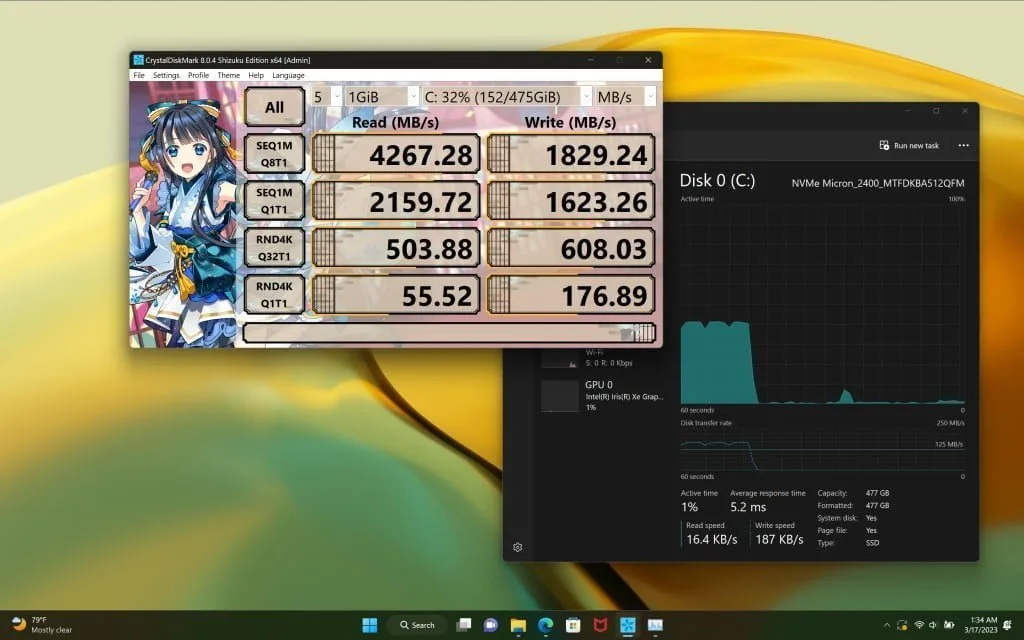Image resolution: width=1024 pixels, height=640 pixels.
Task: Expand the 1GiB test size dropdown
Action: tap(381, 96)
